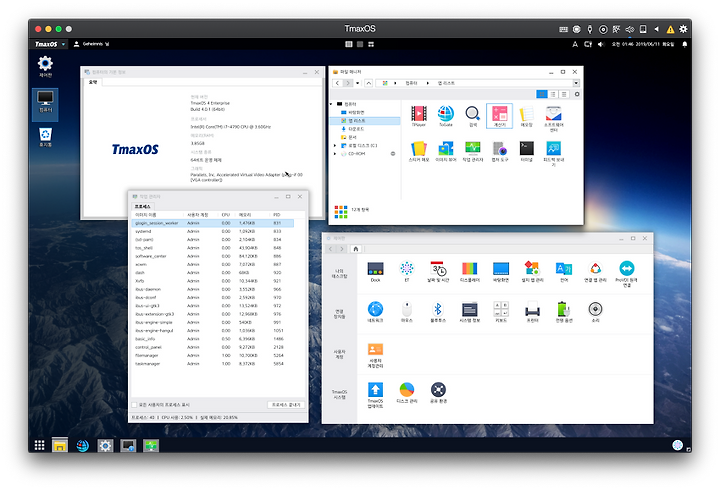Switch file manager to list view

553,94
